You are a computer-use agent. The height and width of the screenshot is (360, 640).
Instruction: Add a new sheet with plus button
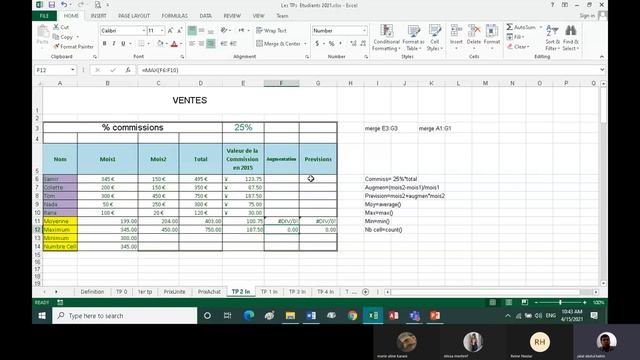coord(365,292)
